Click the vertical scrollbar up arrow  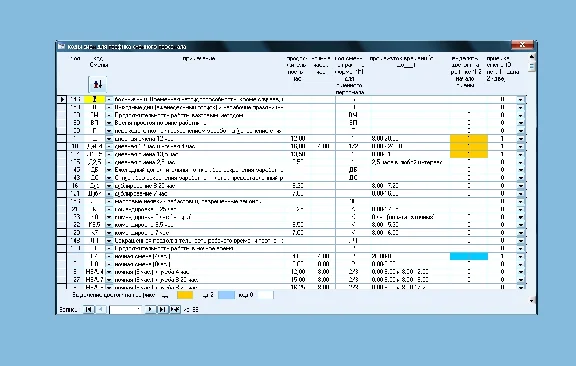tap(532, 57)
